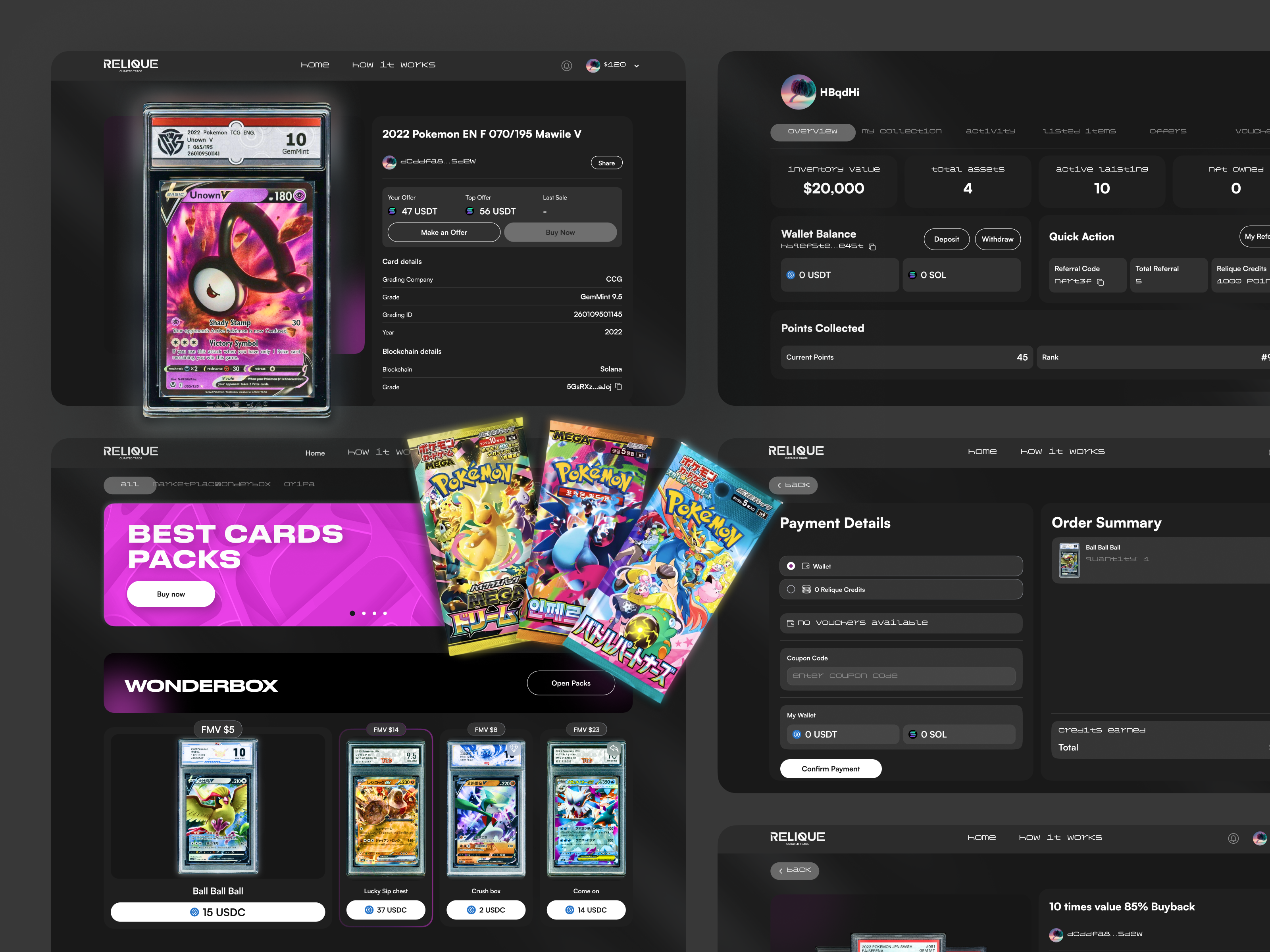Viewport: 1270px width, 952px height.
Task: Copy the referral code icon
Action: click(x=1100, y=282)
